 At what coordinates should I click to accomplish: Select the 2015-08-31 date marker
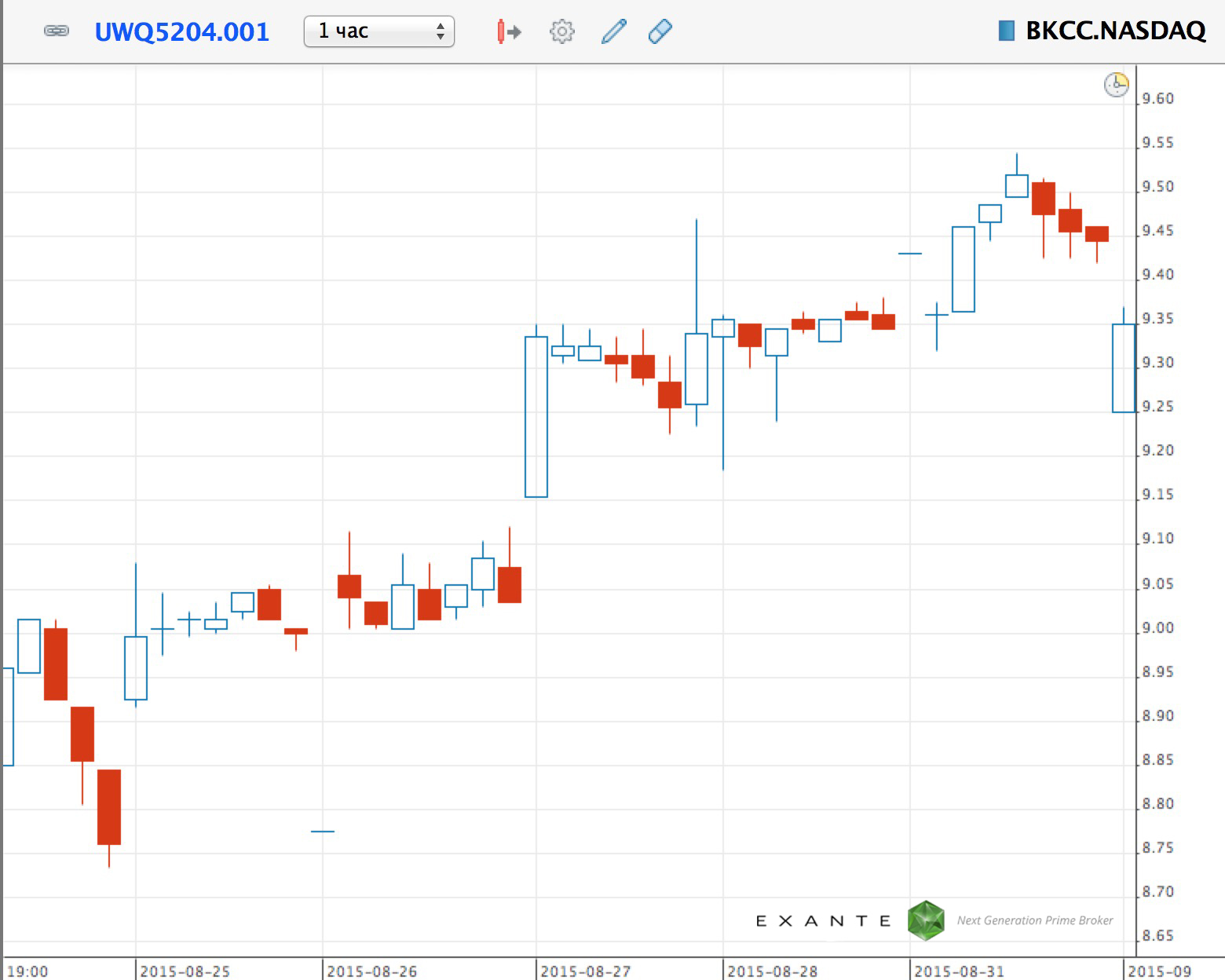pyautogui.click(x=959, y=971)
